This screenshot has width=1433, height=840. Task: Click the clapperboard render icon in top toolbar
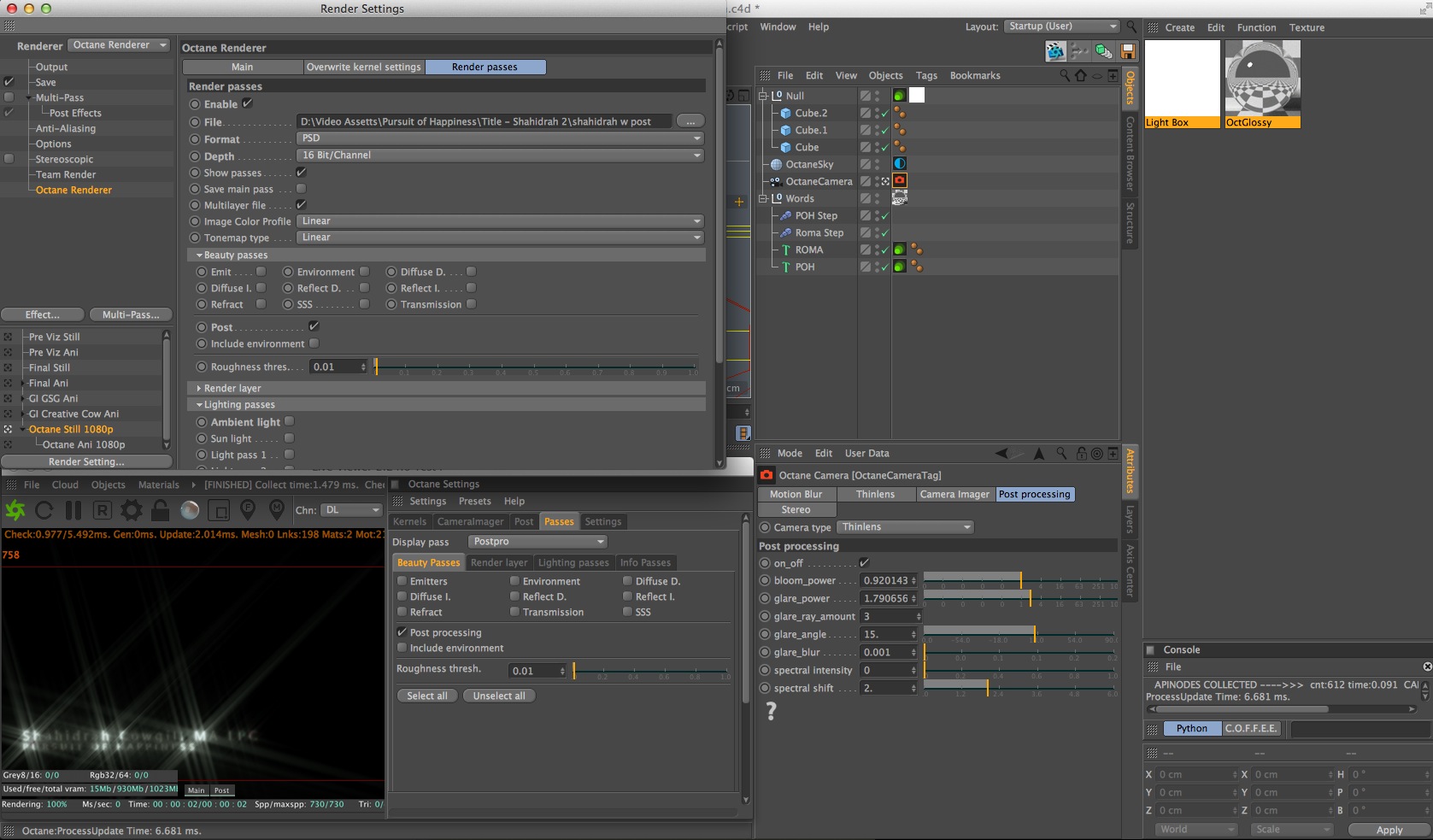point(1055,51)
